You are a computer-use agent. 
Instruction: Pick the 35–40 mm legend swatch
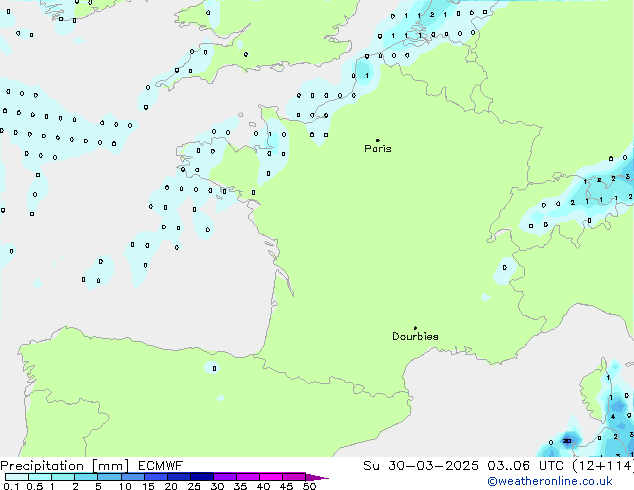pyautogui.click(x=247, y=477)
